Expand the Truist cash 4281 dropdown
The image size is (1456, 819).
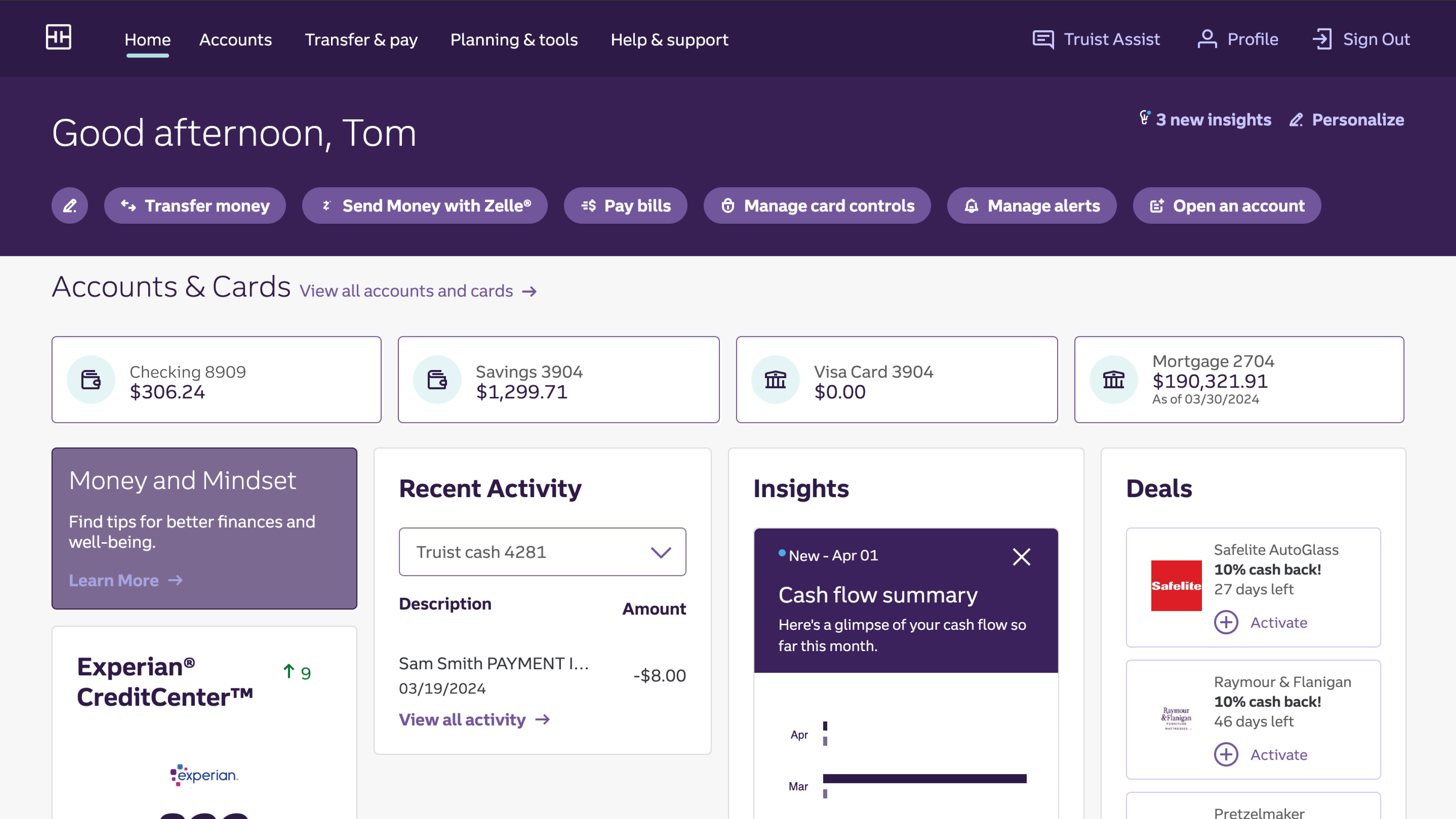(x=660, y=552)
